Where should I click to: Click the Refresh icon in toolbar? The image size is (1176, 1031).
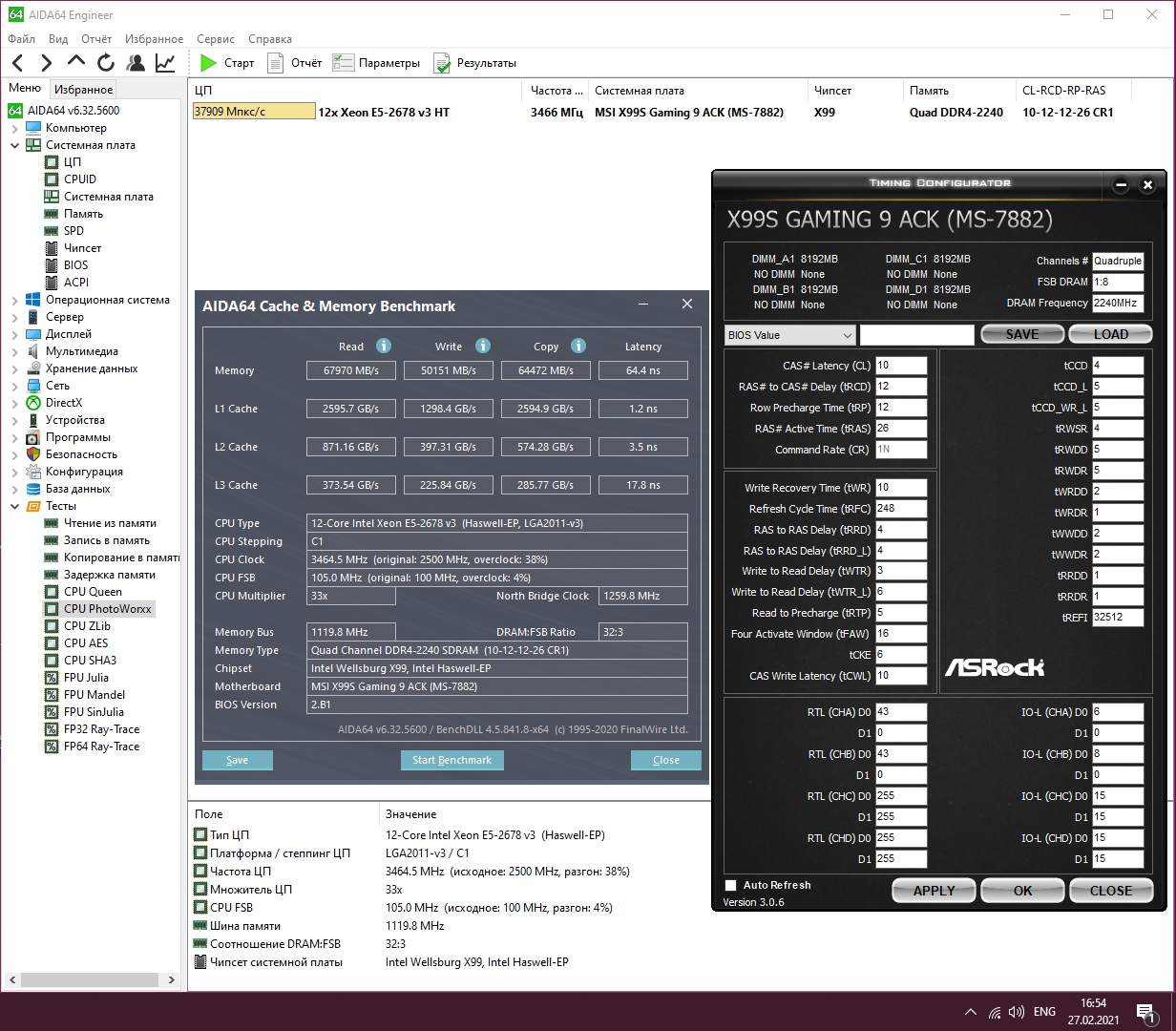(106, 63)
